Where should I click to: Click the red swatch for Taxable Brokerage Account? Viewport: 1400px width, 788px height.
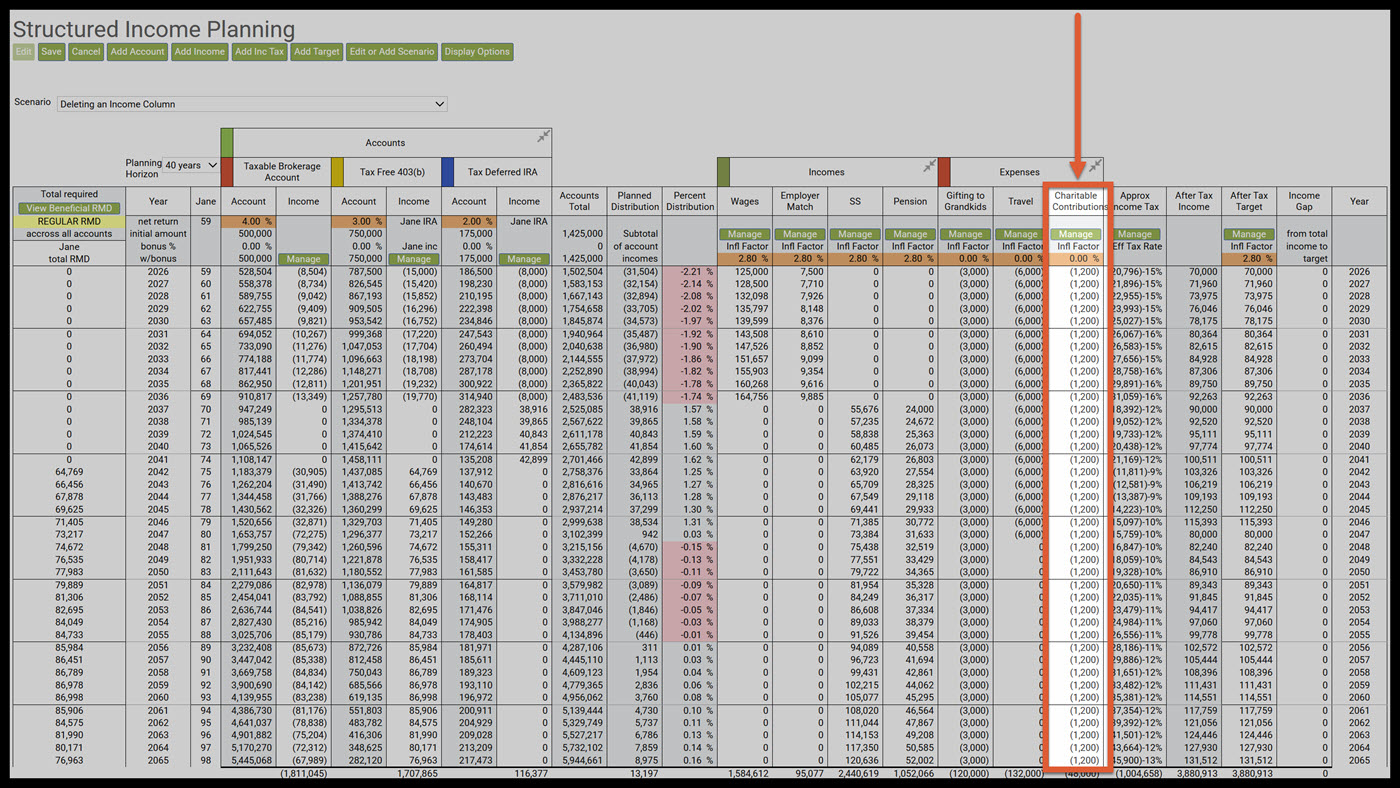point(226,172)
